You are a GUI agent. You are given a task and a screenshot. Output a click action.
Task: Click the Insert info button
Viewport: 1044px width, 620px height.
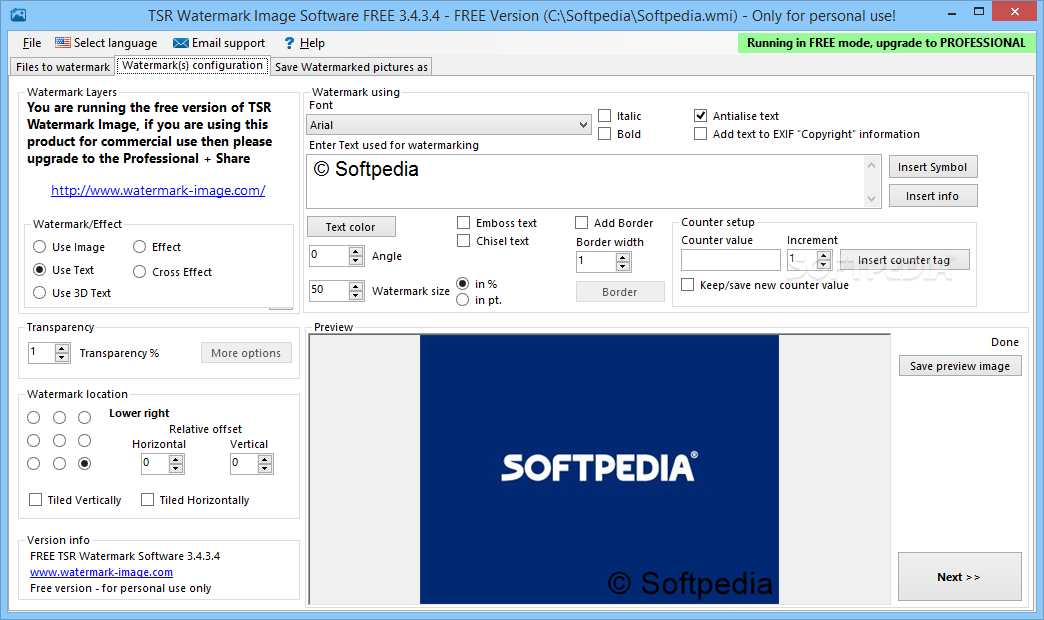[933, 196]
